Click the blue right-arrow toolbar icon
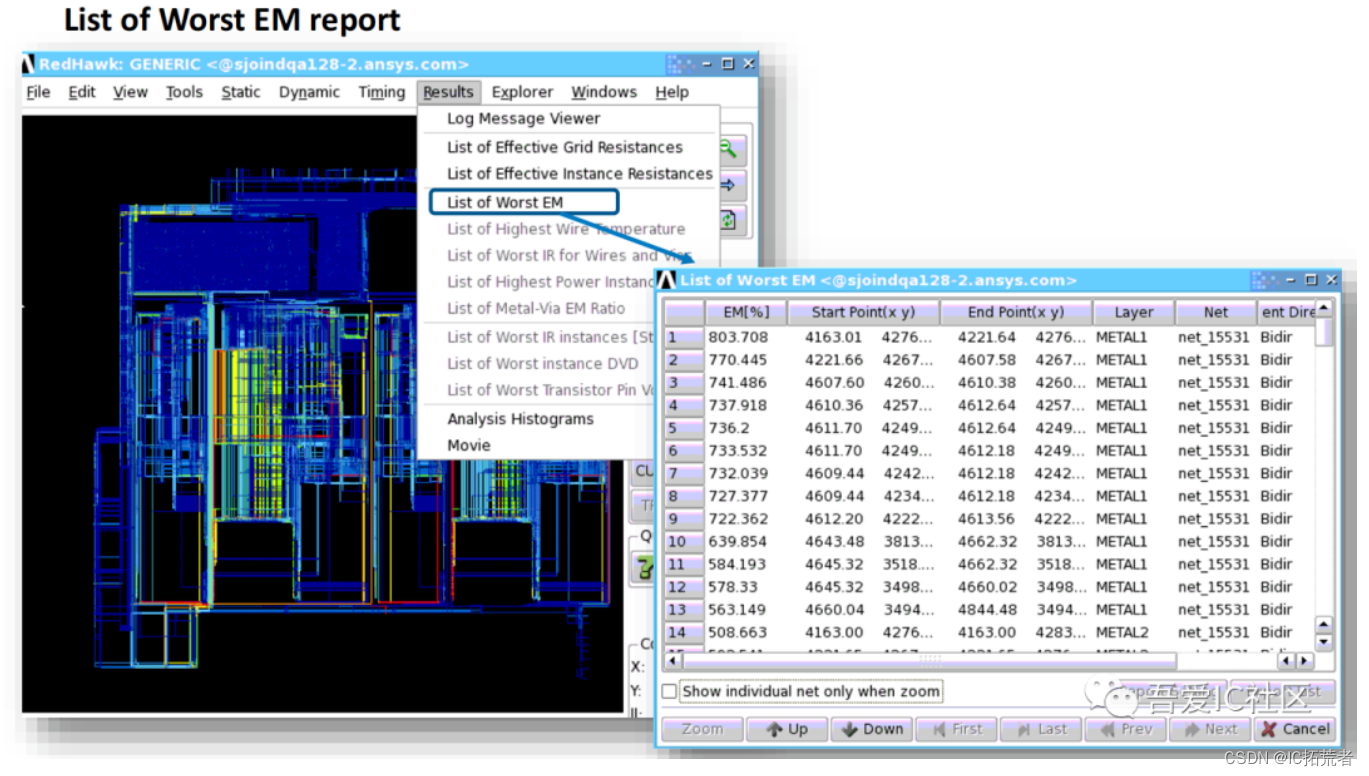The width and height of the screenshot is (1369, 776). click(728, 185)
